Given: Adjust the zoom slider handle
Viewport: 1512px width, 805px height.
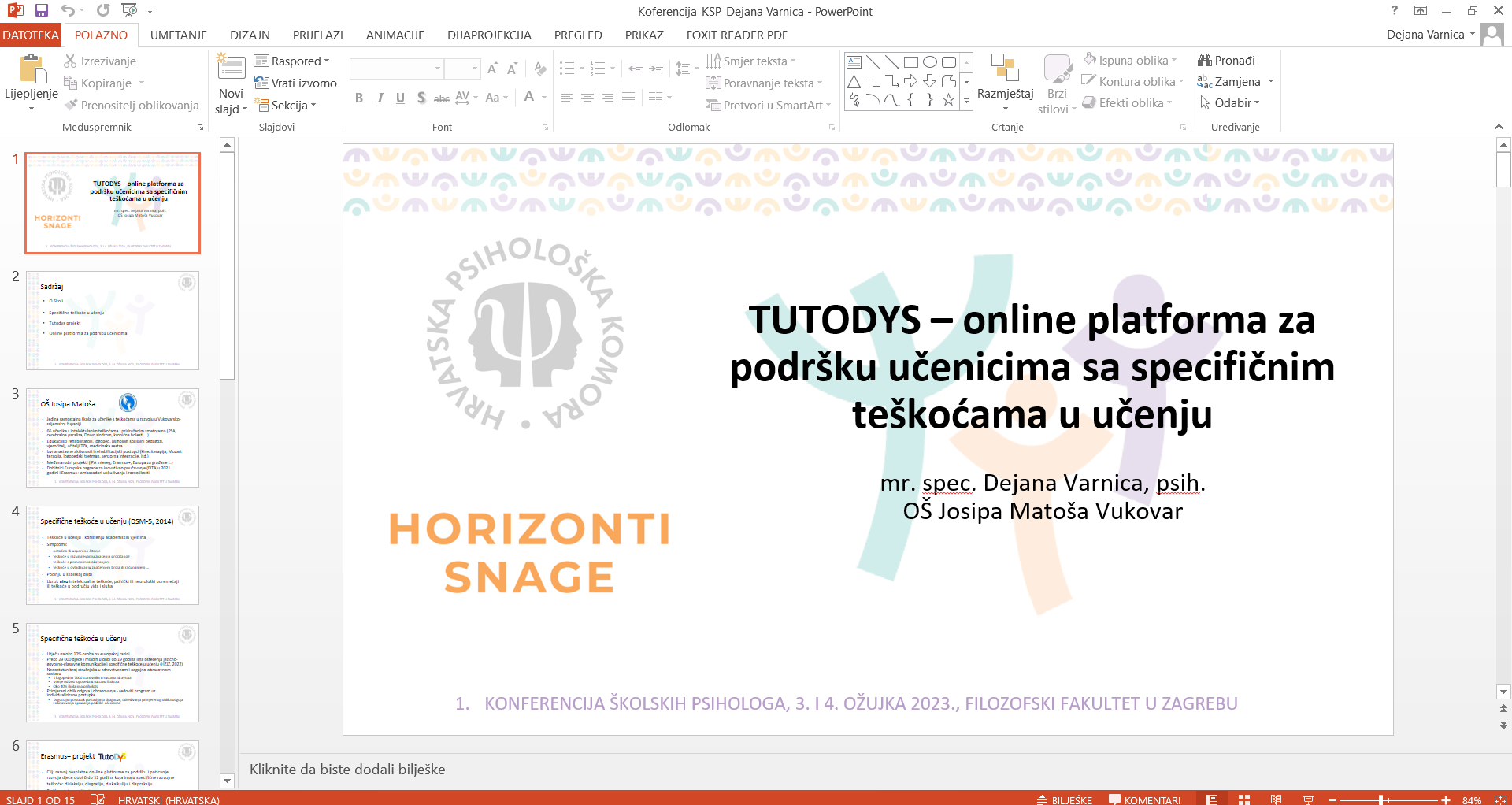Looking at the screenshot, I should (1382, 799).
